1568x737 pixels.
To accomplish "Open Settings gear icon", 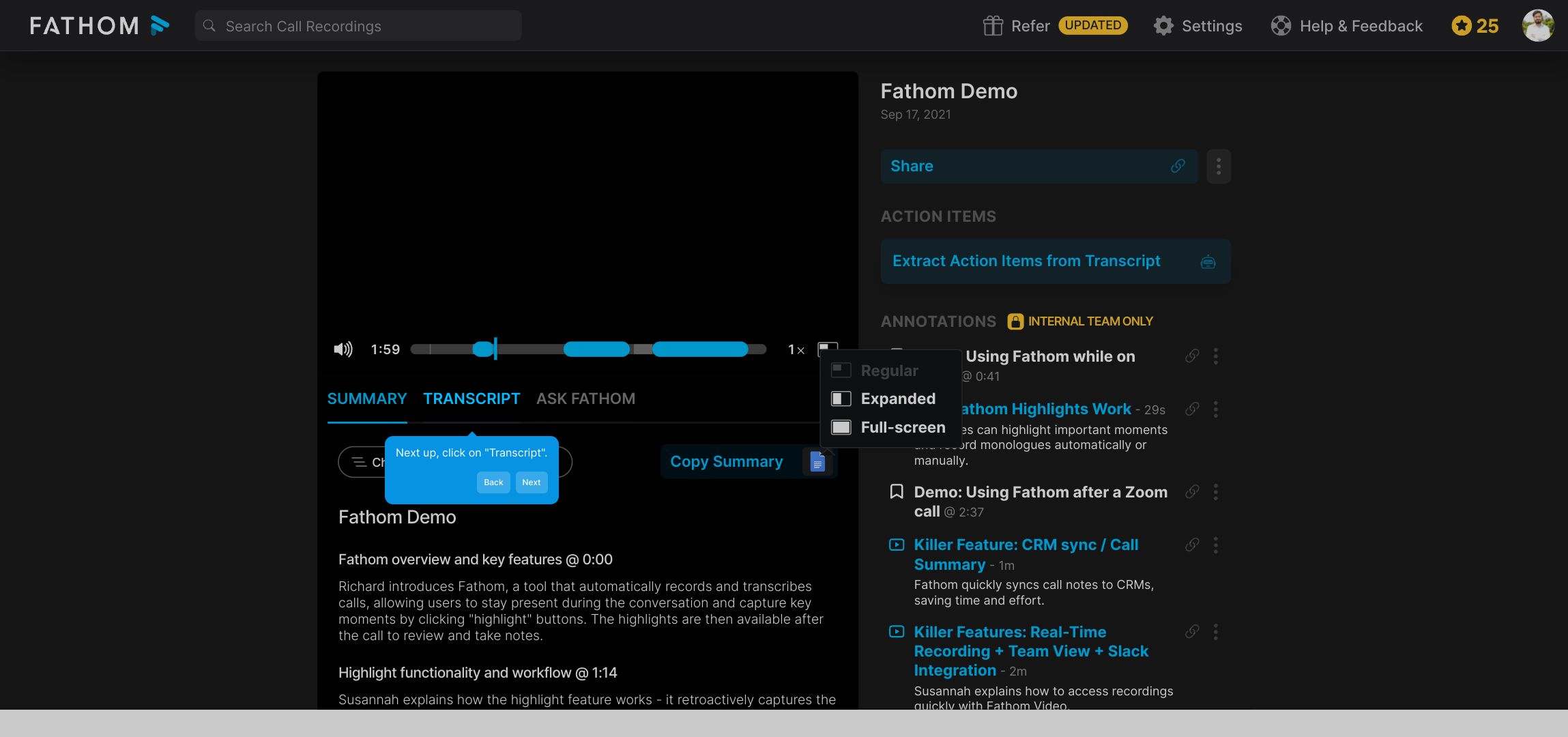I will [x=1163, y=26].
